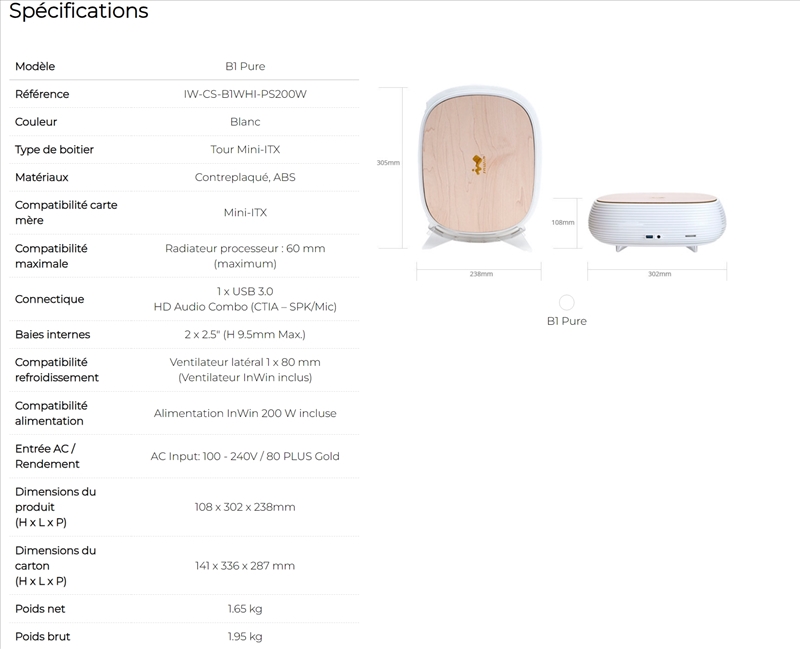Click the Alimentation InWin 200 W incluse text
The height and width of the screenshot is (649, 800).
[245, 413]
